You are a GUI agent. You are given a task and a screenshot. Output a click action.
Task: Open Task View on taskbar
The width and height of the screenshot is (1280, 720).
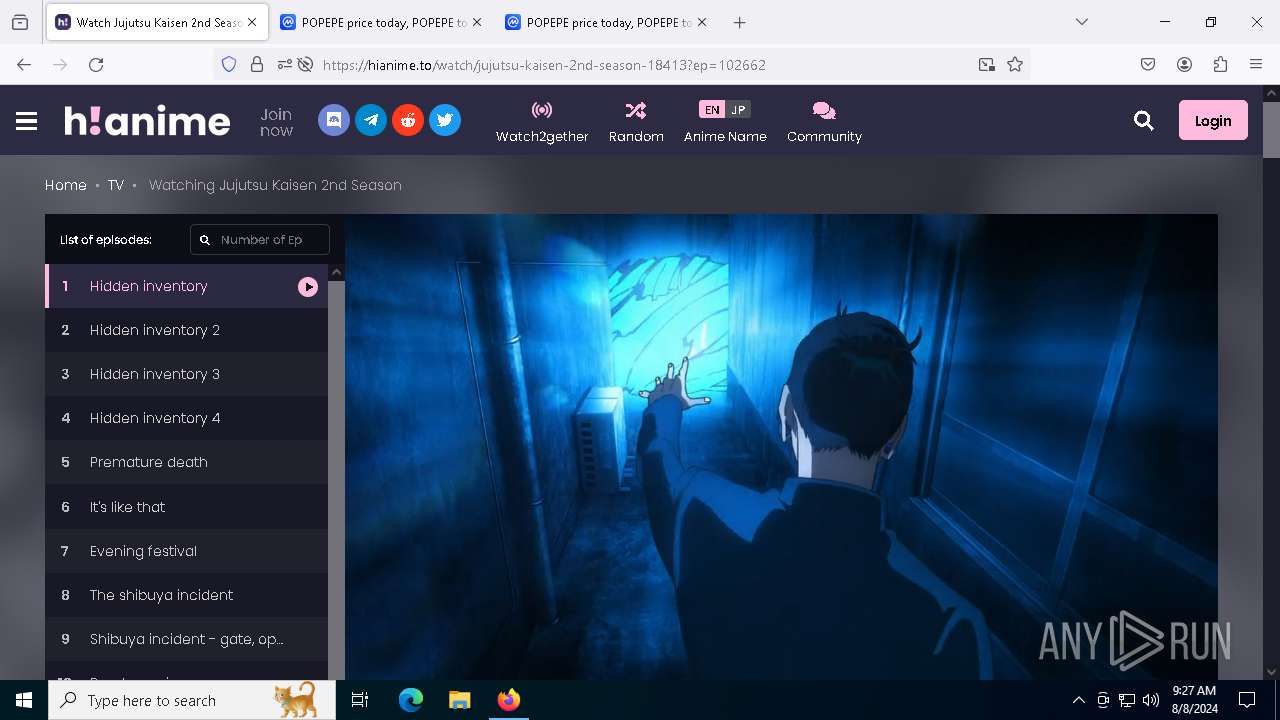(x=360, y=700)
